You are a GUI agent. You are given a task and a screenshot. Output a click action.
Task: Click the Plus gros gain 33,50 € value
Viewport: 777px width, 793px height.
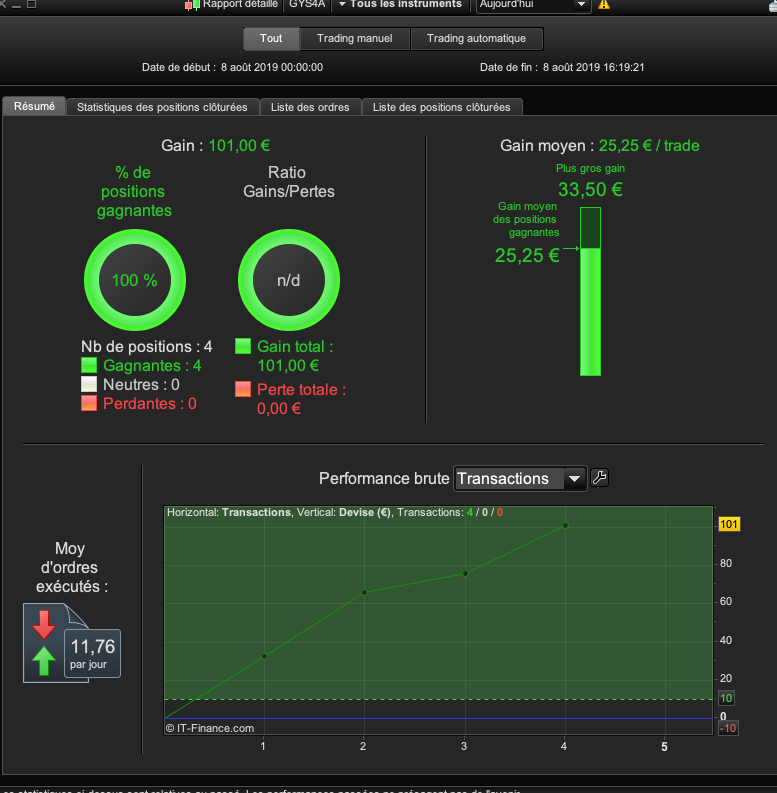590,190
